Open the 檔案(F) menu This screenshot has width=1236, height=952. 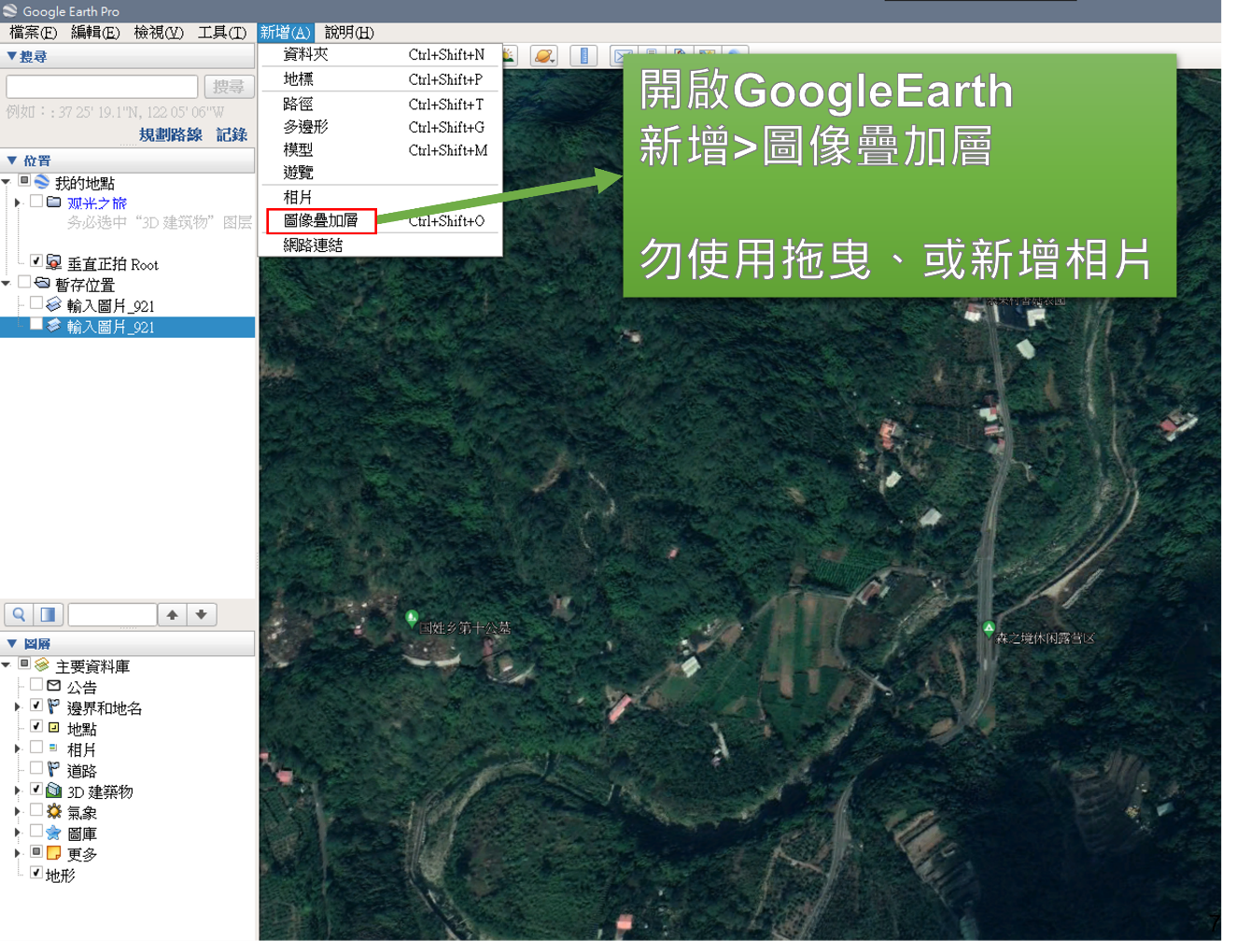tap(33, 33)
